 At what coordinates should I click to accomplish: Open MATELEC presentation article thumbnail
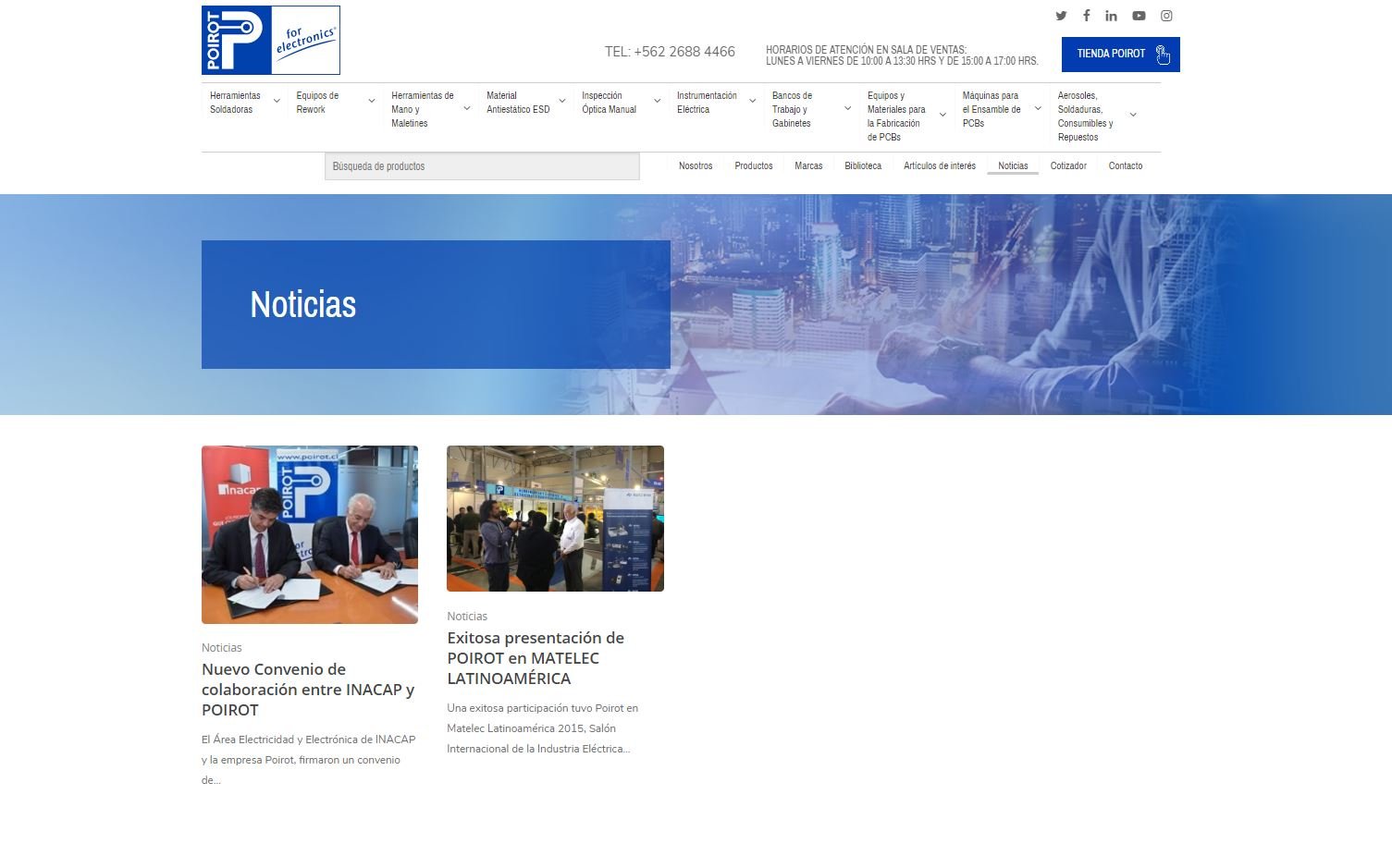pyautogui.click(x=555, y=519)
